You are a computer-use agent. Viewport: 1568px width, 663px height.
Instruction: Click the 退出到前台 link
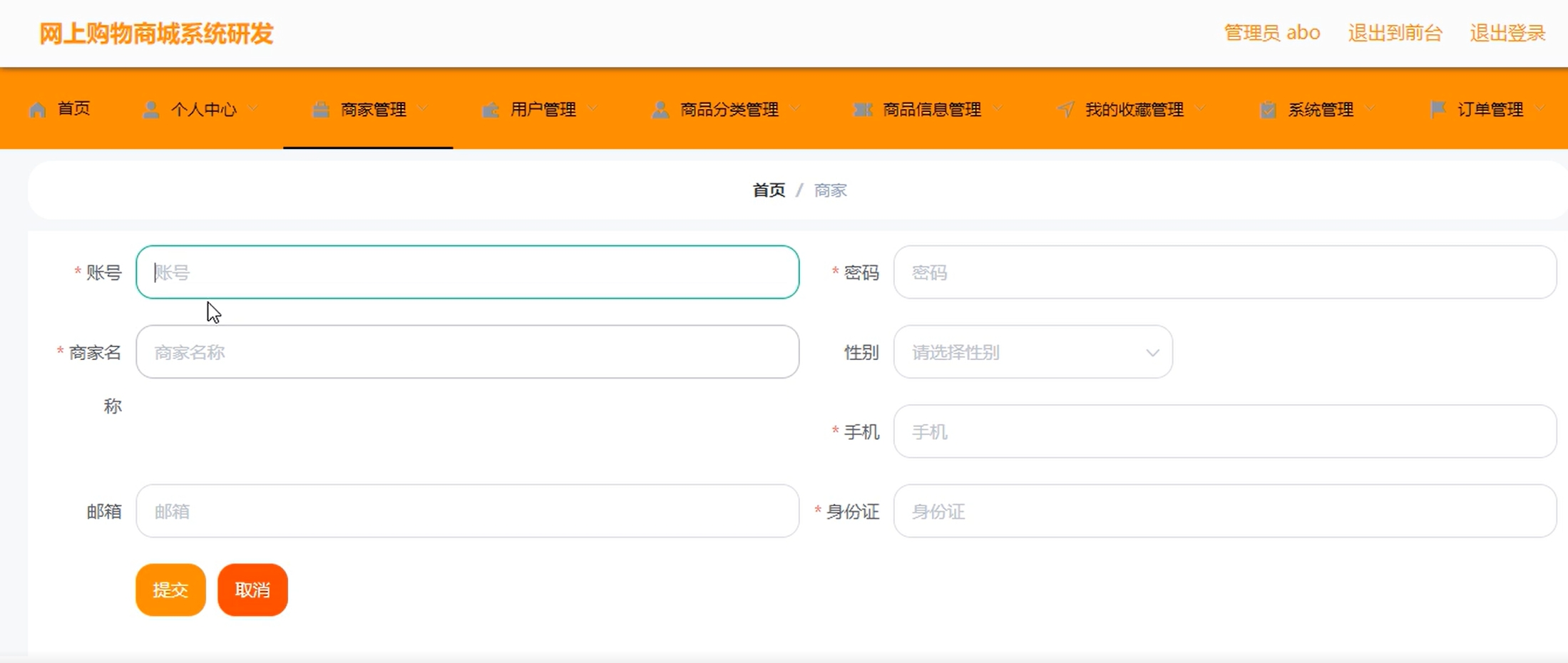tap(1395, 33)
